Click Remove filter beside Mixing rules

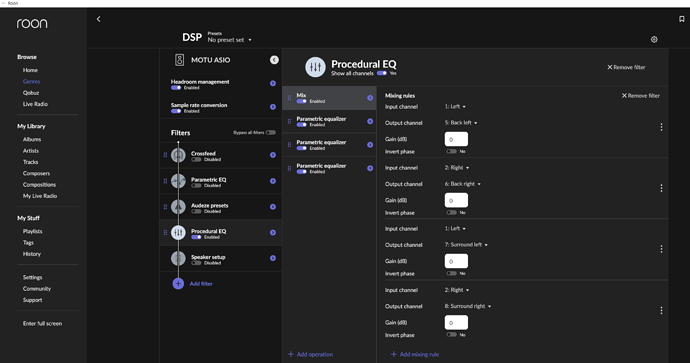tap(641, 95)
